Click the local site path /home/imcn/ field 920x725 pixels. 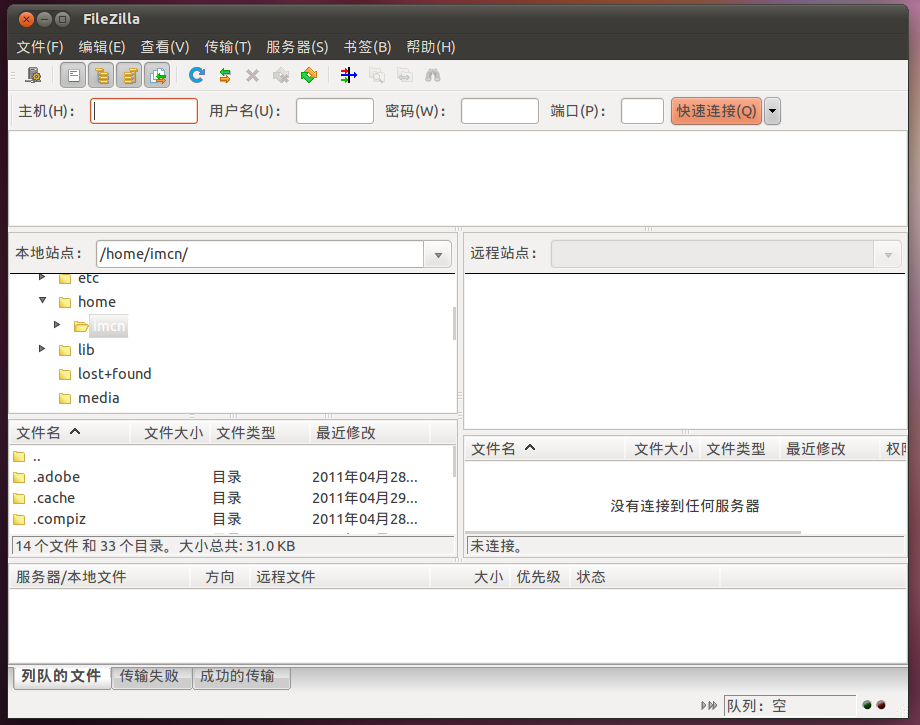[x=260, y=255]
